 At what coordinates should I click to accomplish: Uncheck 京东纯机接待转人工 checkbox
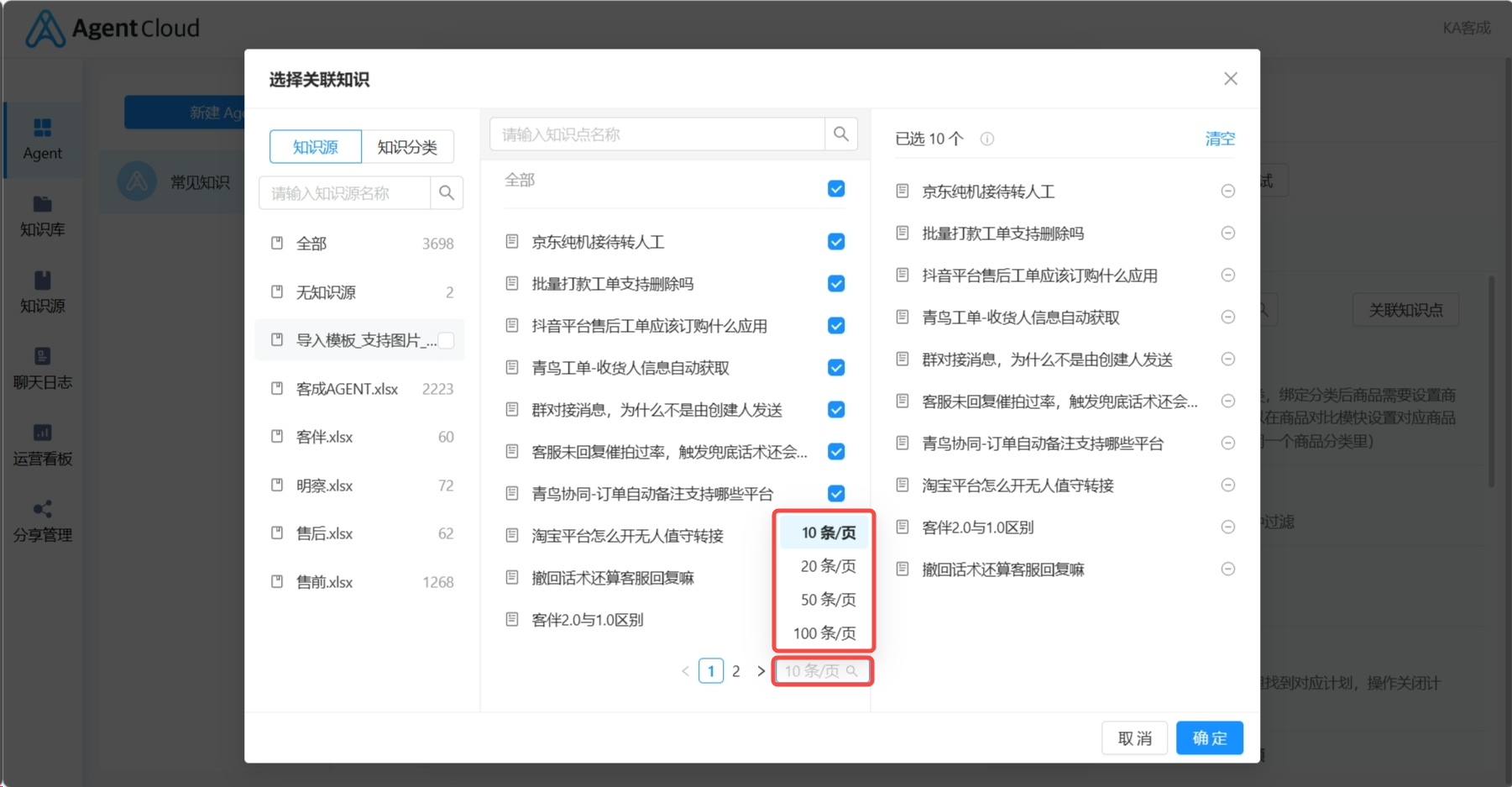pyautogui.click(x=836, y=242)
